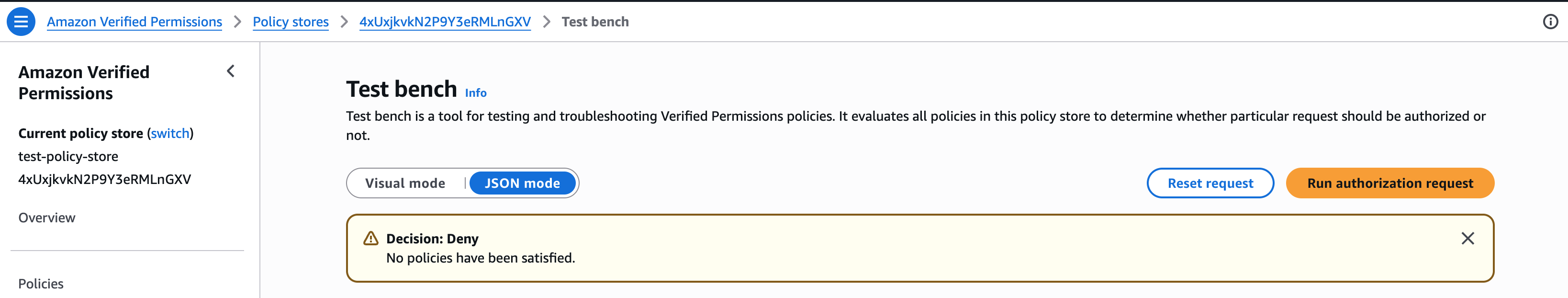Select JSON mode

(522, 183)
